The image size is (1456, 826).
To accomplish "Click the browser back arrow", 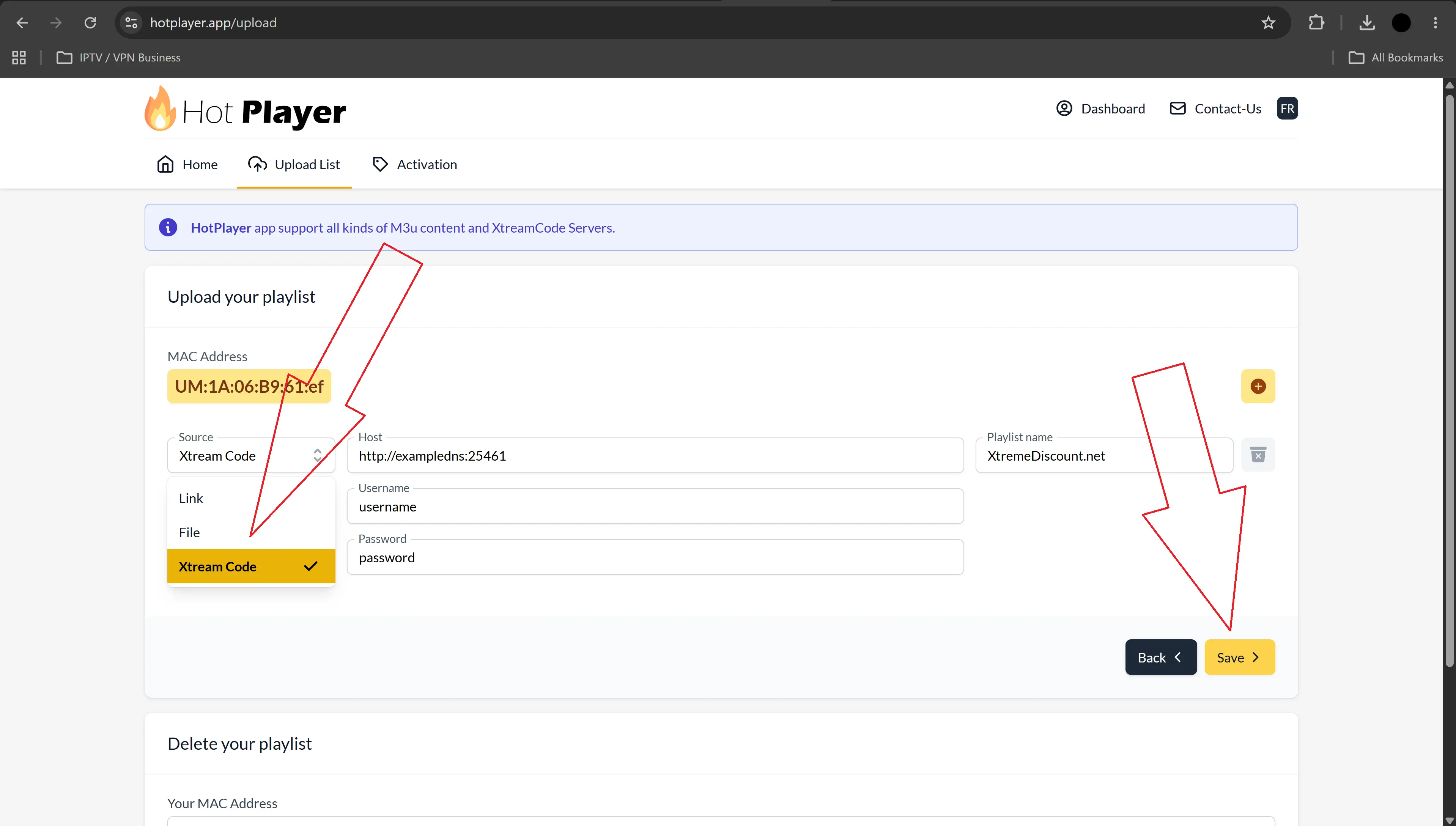I will [x=22, y=23].
